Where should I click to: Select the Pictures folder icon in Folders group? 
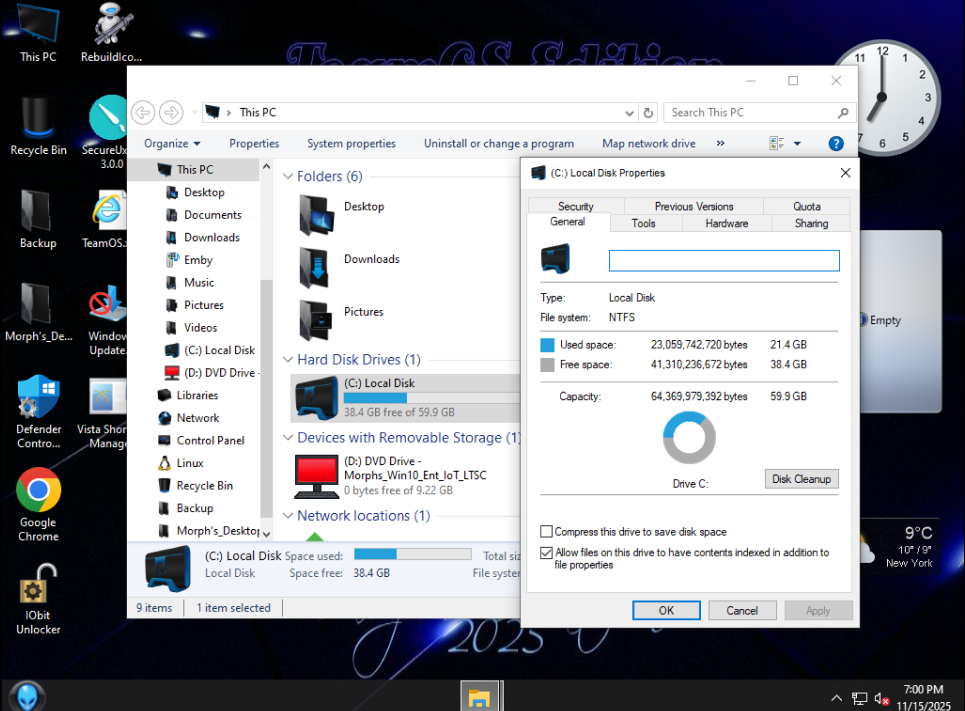[x=316, y=320]
